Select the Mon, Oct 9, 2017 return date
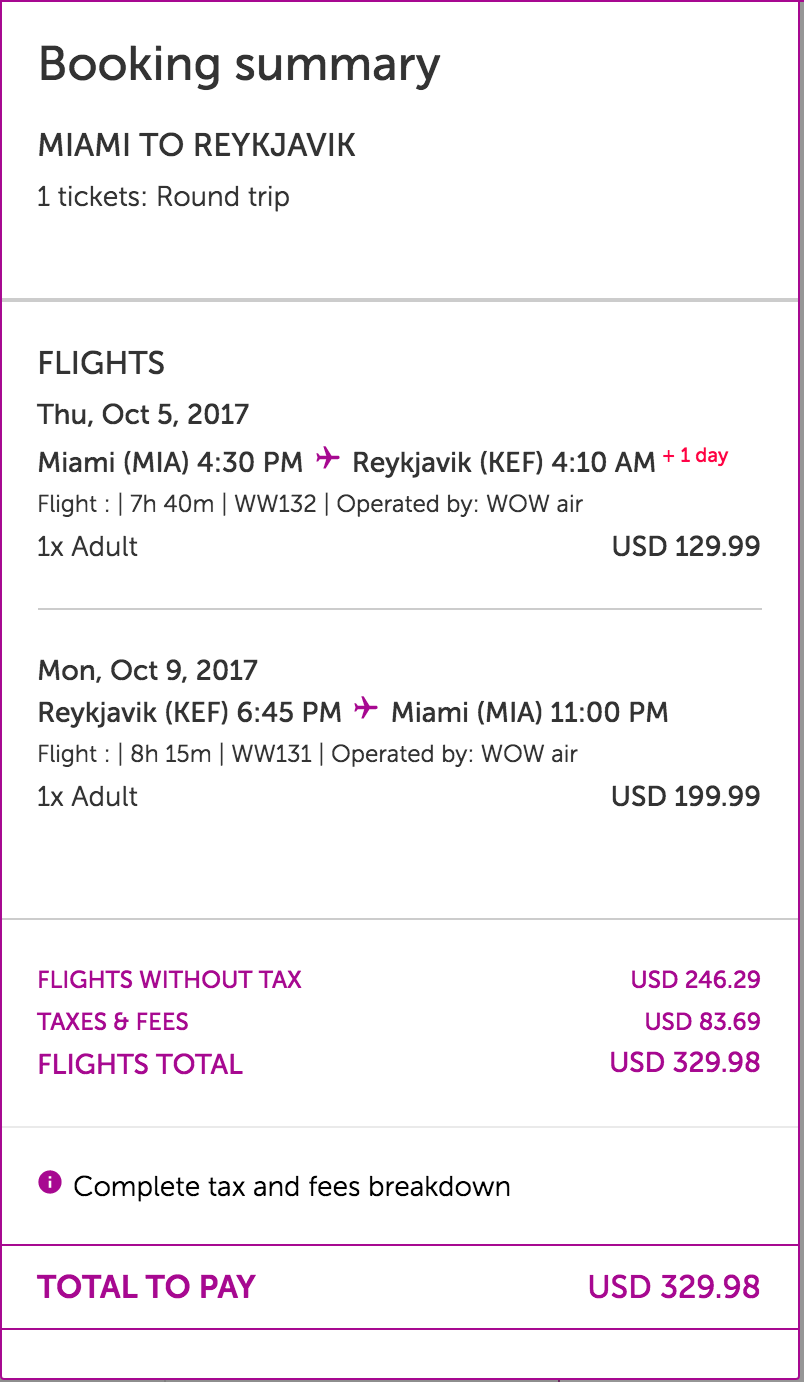 coord(148,669)
